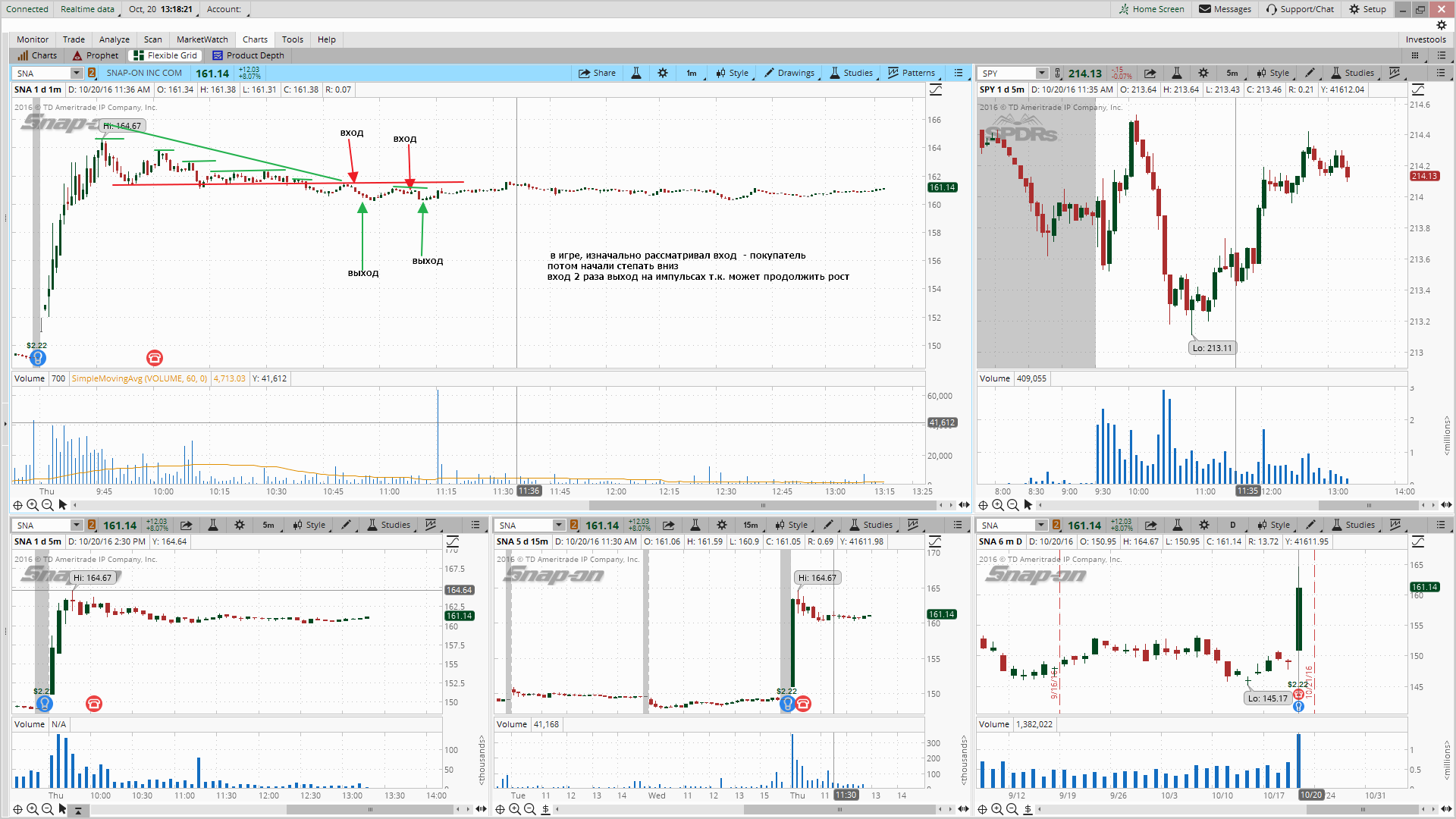Change the 5m timeframe of the SPY chart
Image resolution: width=1456 pixels, height=819 pixels.
(1232, 73)
